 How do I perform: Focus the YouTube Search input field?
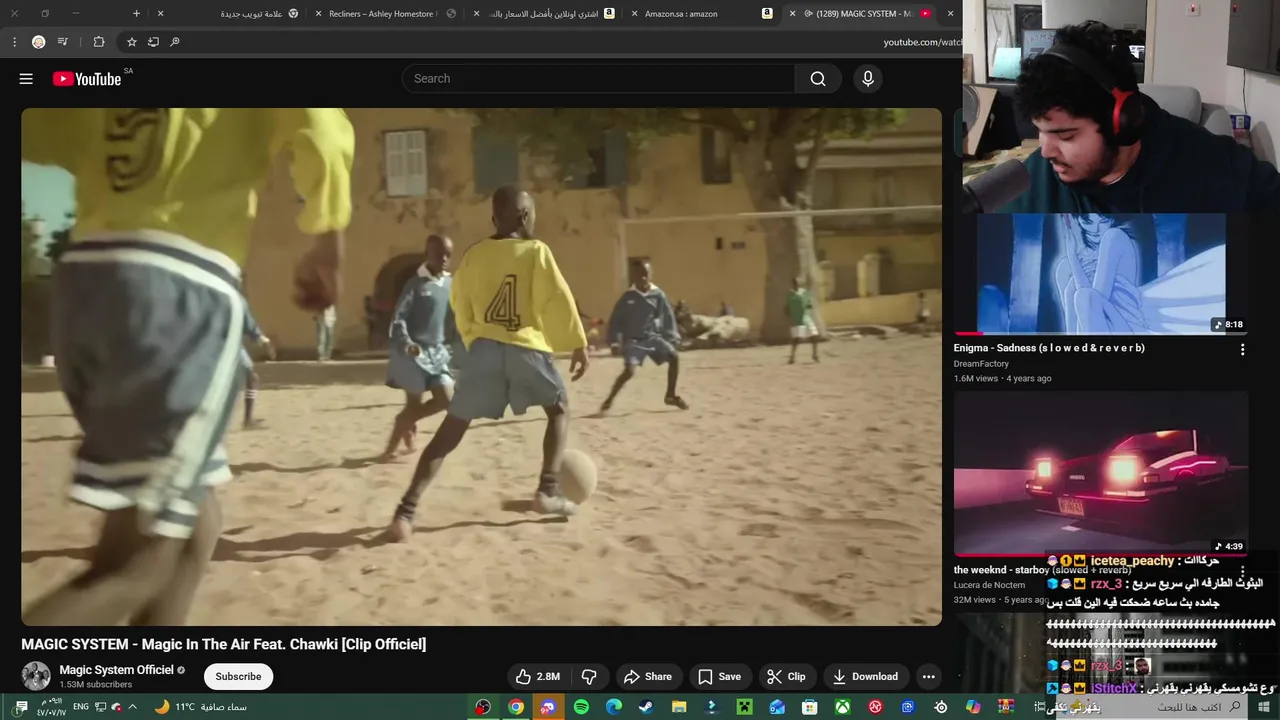600,79
